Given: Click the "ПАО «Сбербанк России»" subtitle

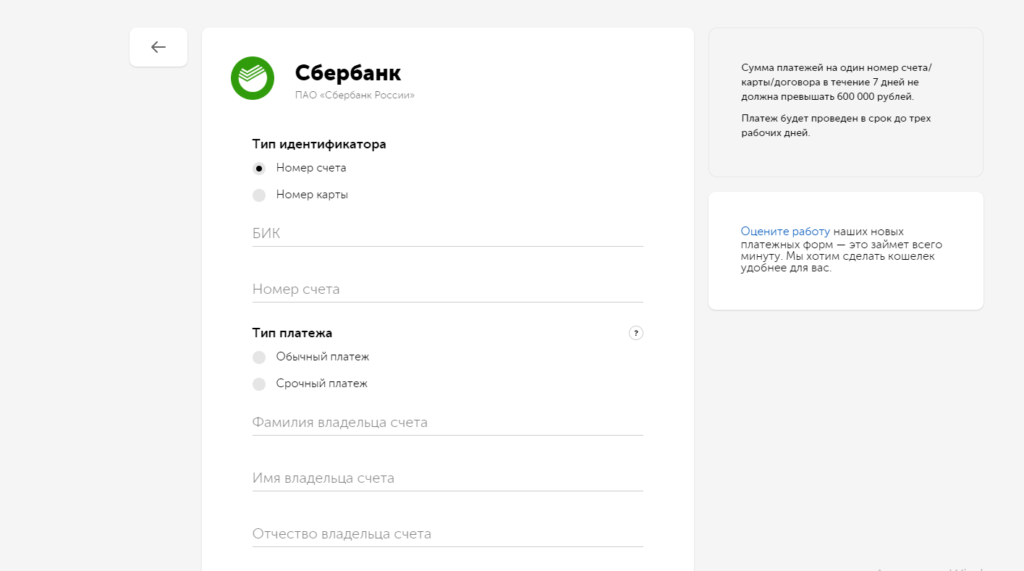Looking at the screenshot, I should 354,96.
